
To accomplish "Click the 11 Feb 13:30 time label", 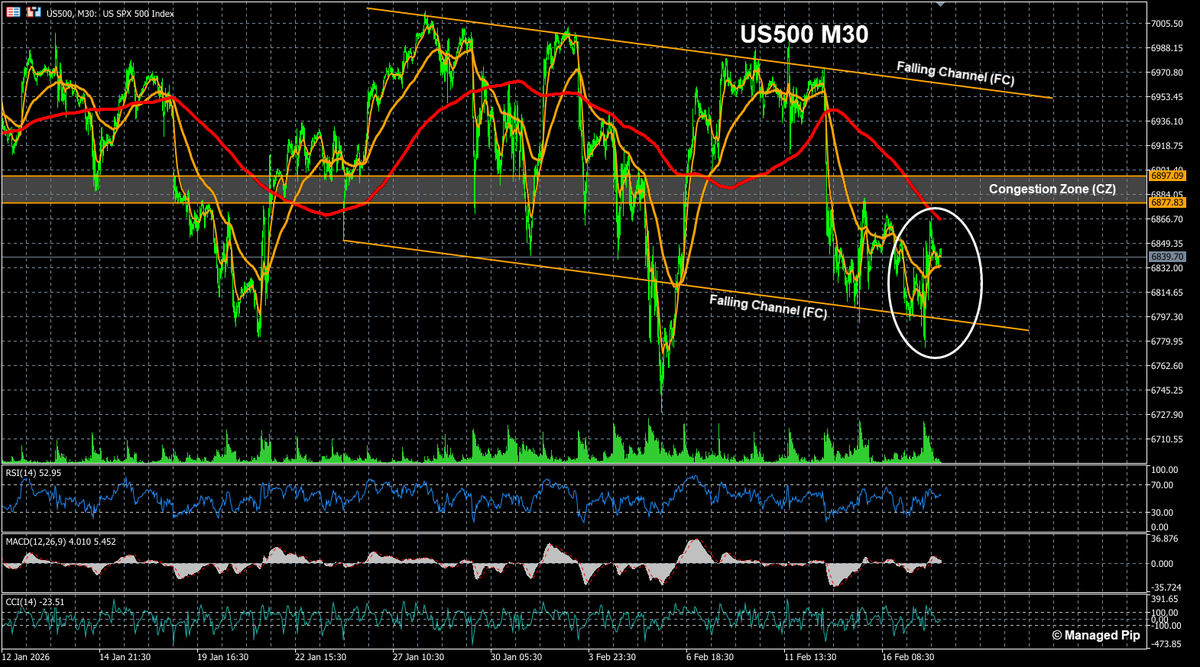I will click(811, 657).
